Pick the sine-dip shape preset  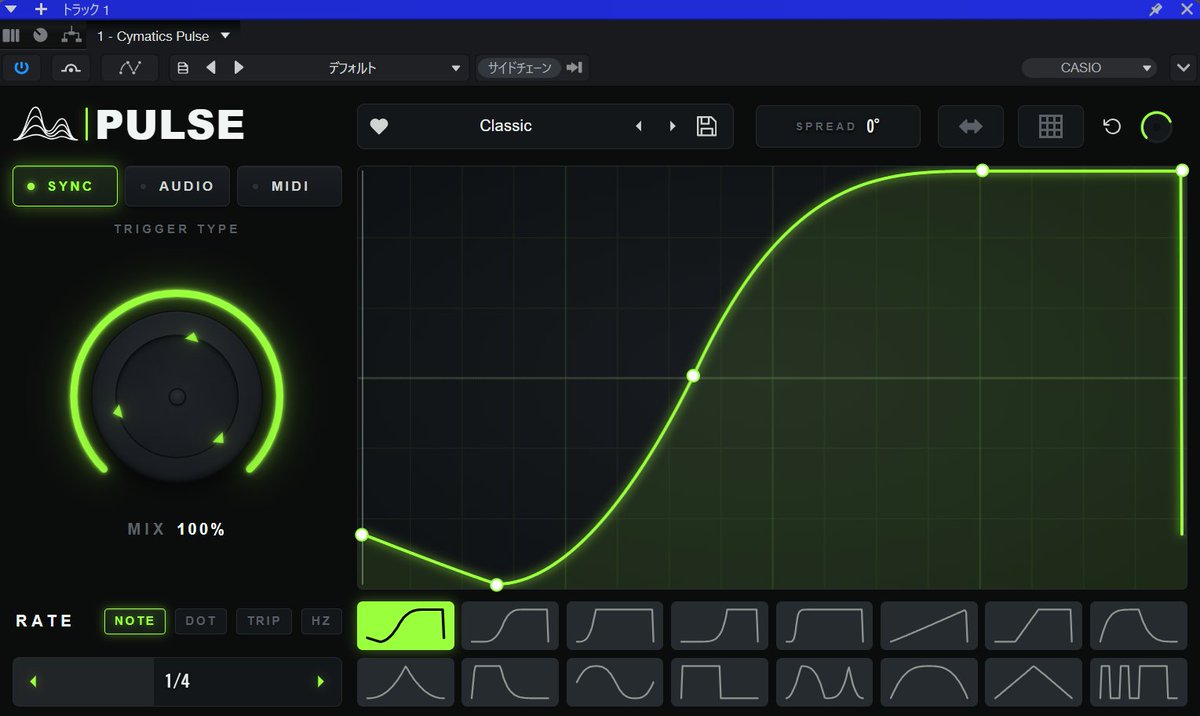click(615, 682)
